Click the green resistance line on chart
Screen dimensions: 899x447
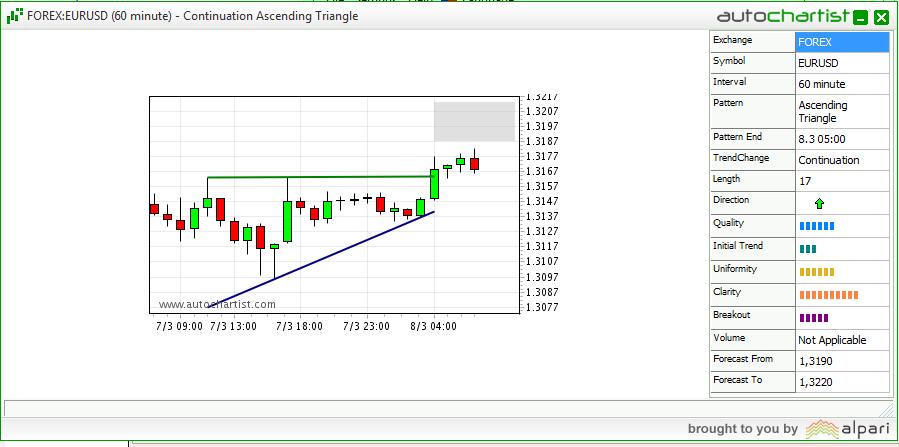319,177
